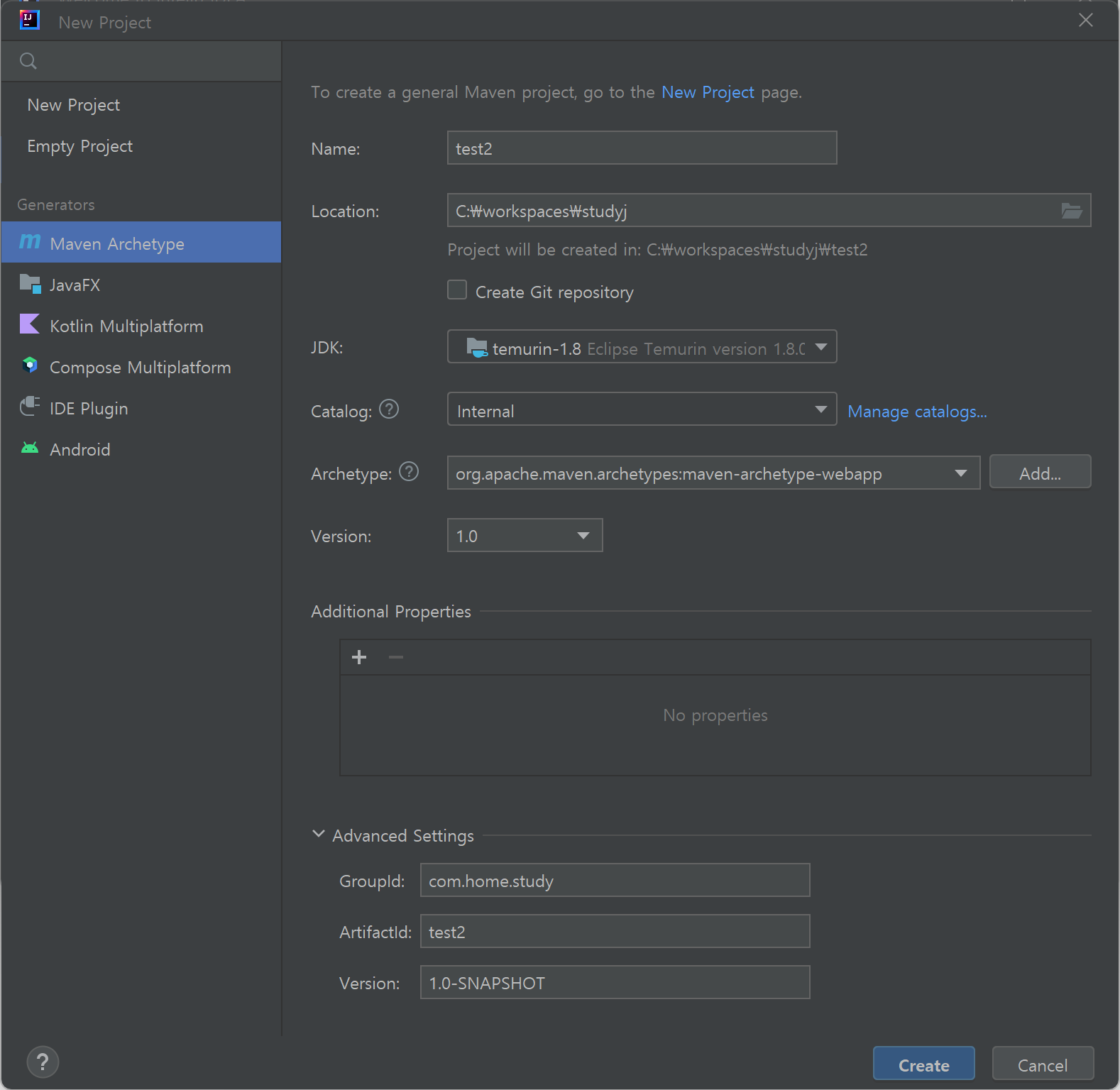Follow the New Project page link
This screenshot has height=1090, width=1120.
click(708, 92)
